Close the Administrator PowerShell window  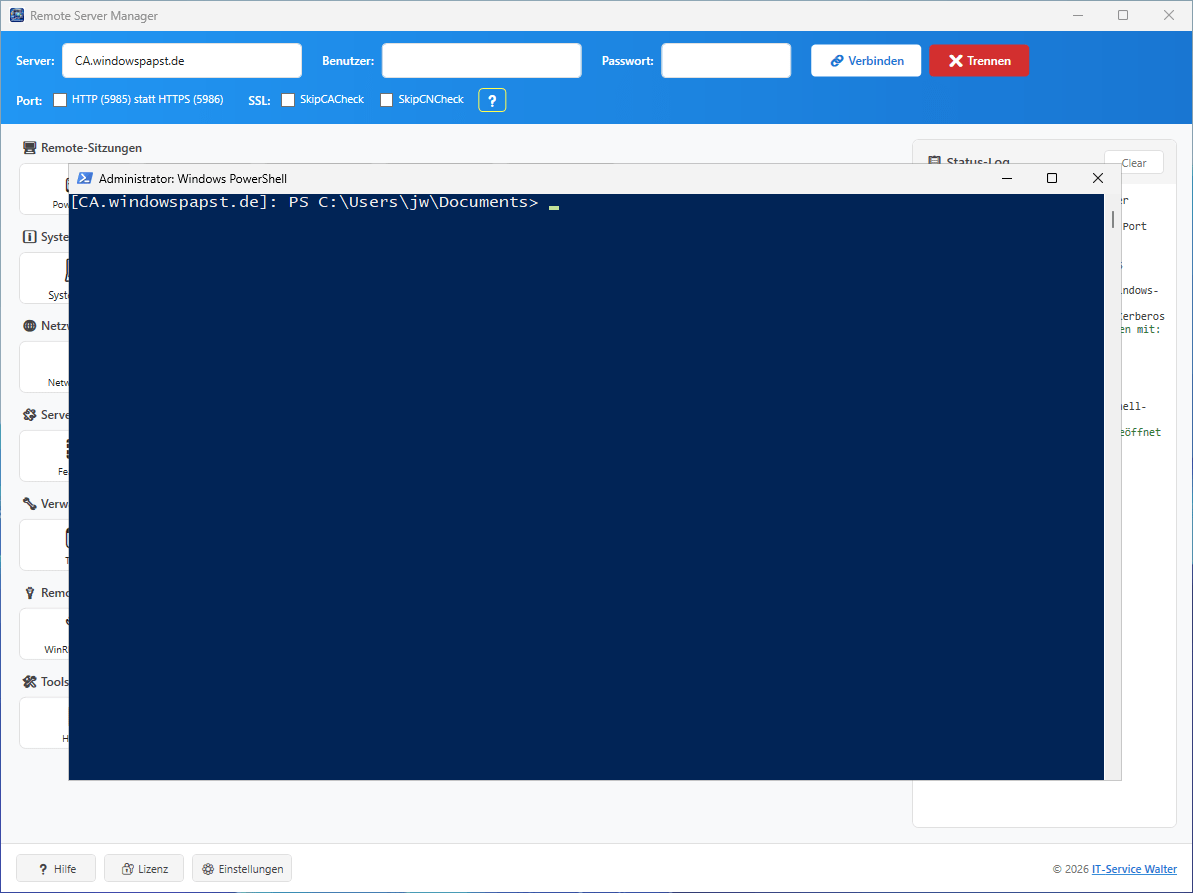tap(1098, 179)
